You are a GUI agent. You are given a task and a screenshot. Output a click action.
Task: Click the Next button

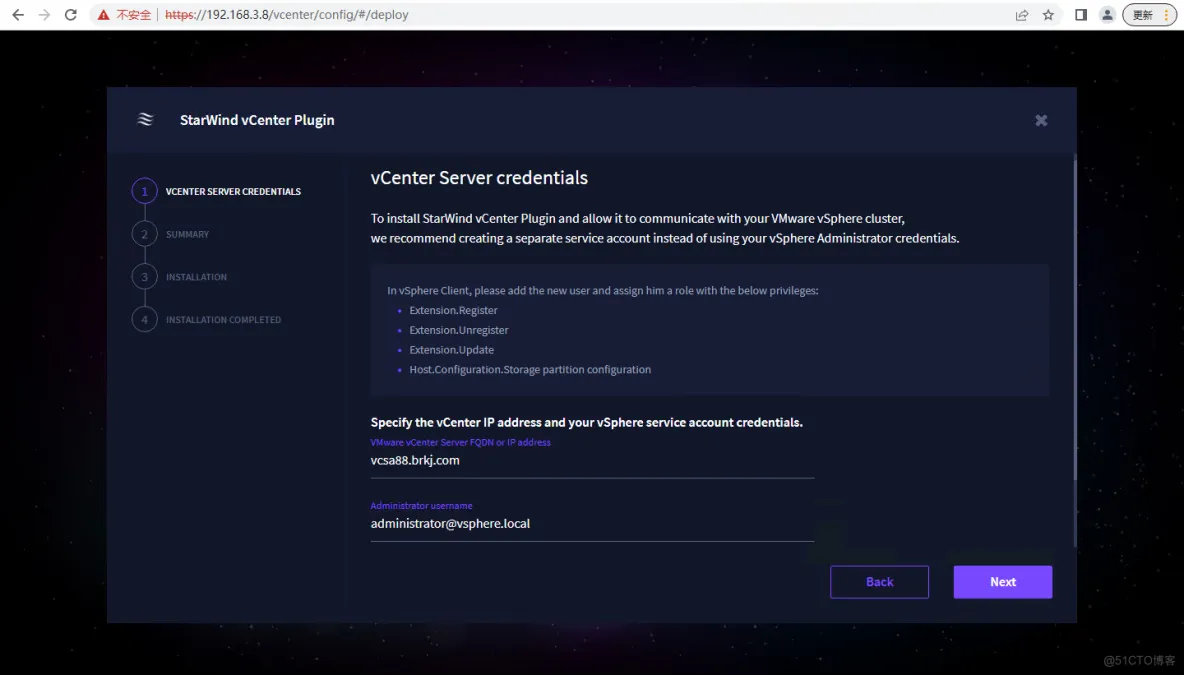(x=1002, y=581)
